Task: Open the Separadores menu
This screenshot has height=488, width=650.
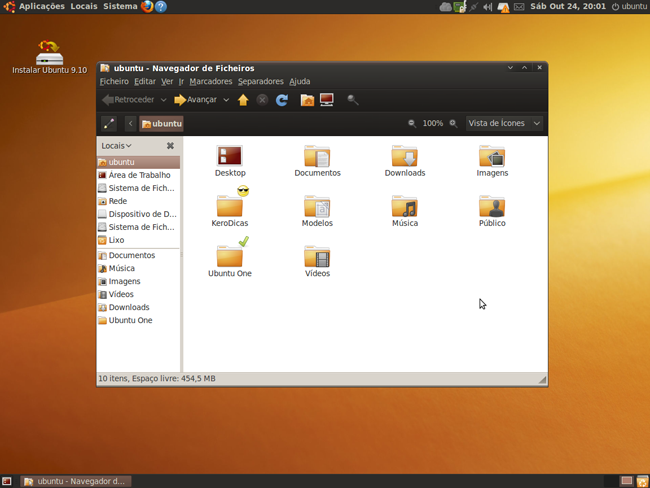Action: tap(260, 82)
